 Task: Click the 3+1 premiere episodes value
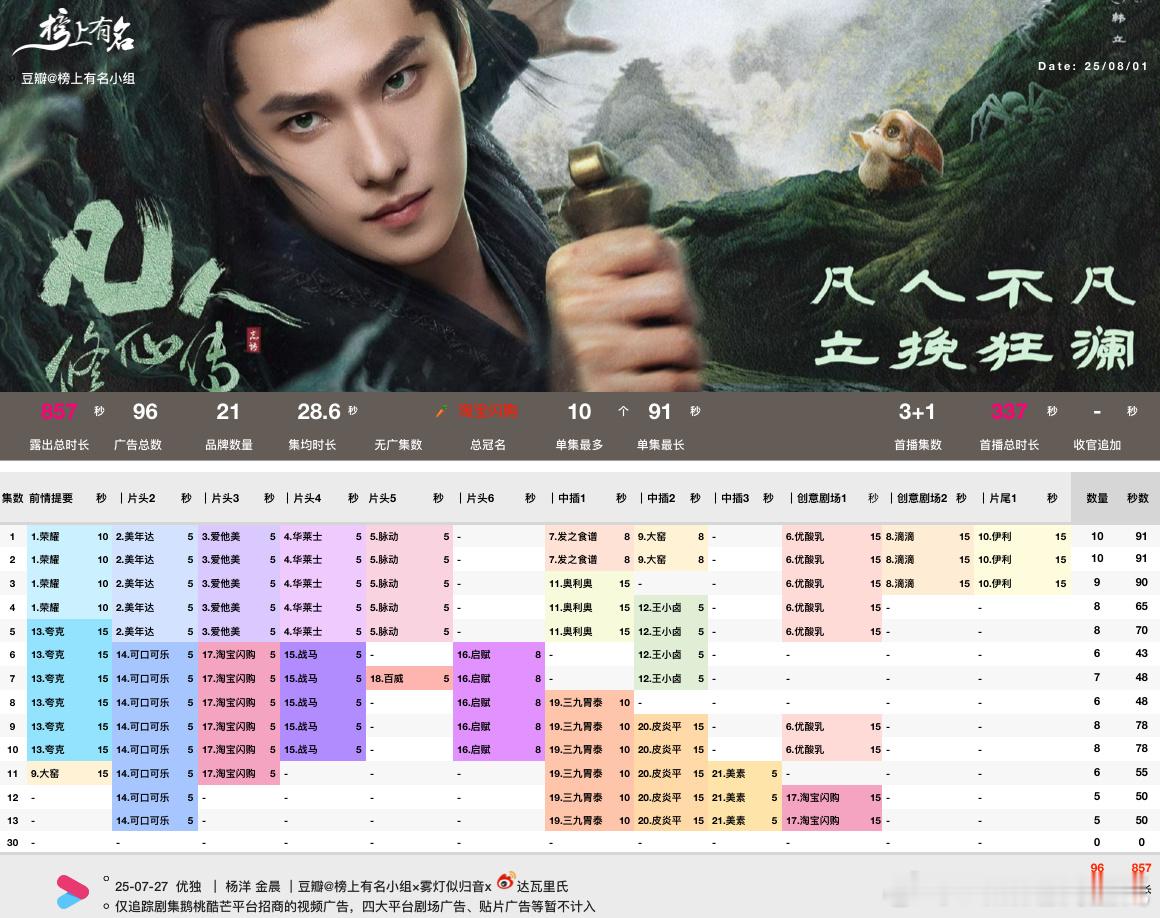pos(917,411)
